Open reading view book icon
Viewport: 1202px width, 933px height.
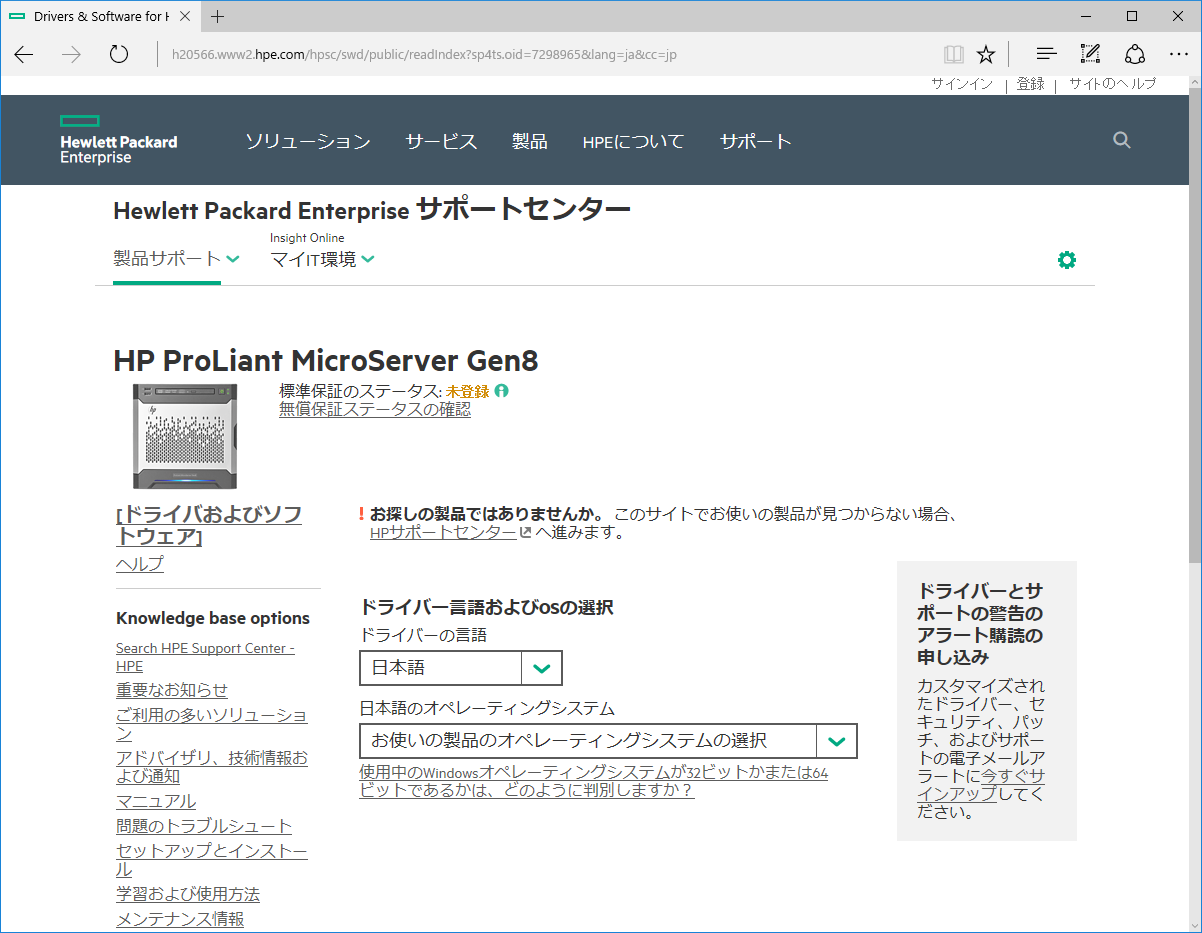(x=954, y=54)
